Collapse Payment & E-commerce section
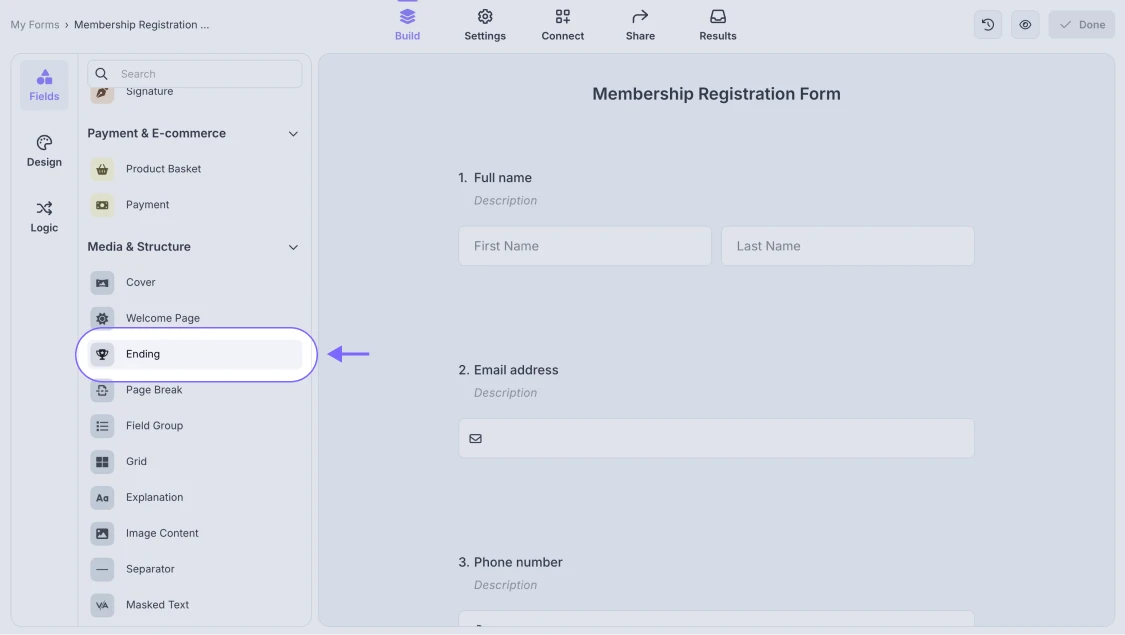The height and width of the screenshot is (635, 1125). pos(293,134)
